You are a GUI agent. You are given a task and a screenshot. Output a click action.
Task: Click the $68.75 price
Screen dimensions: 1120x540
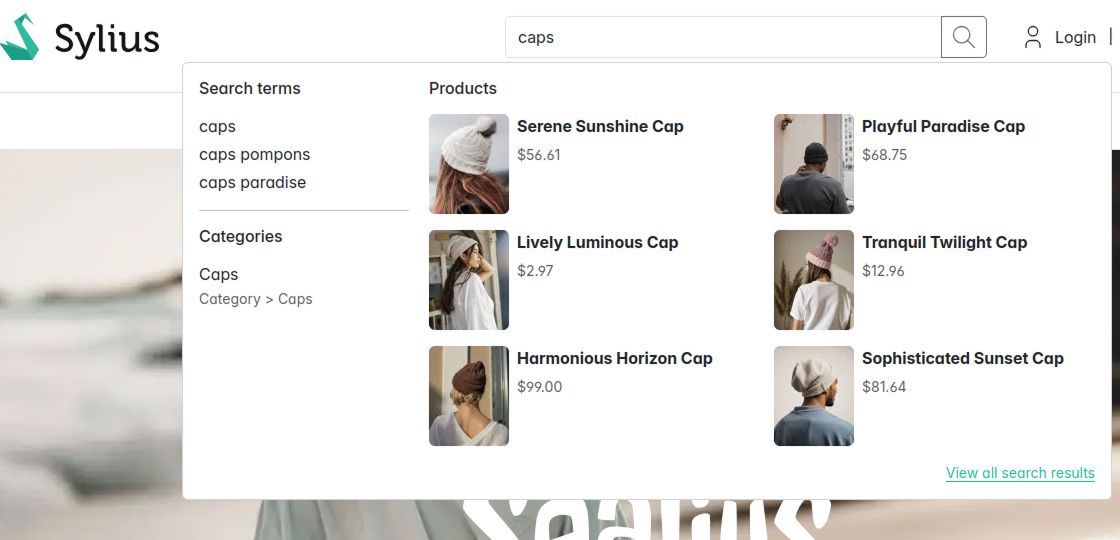click(x=884, y=154)
